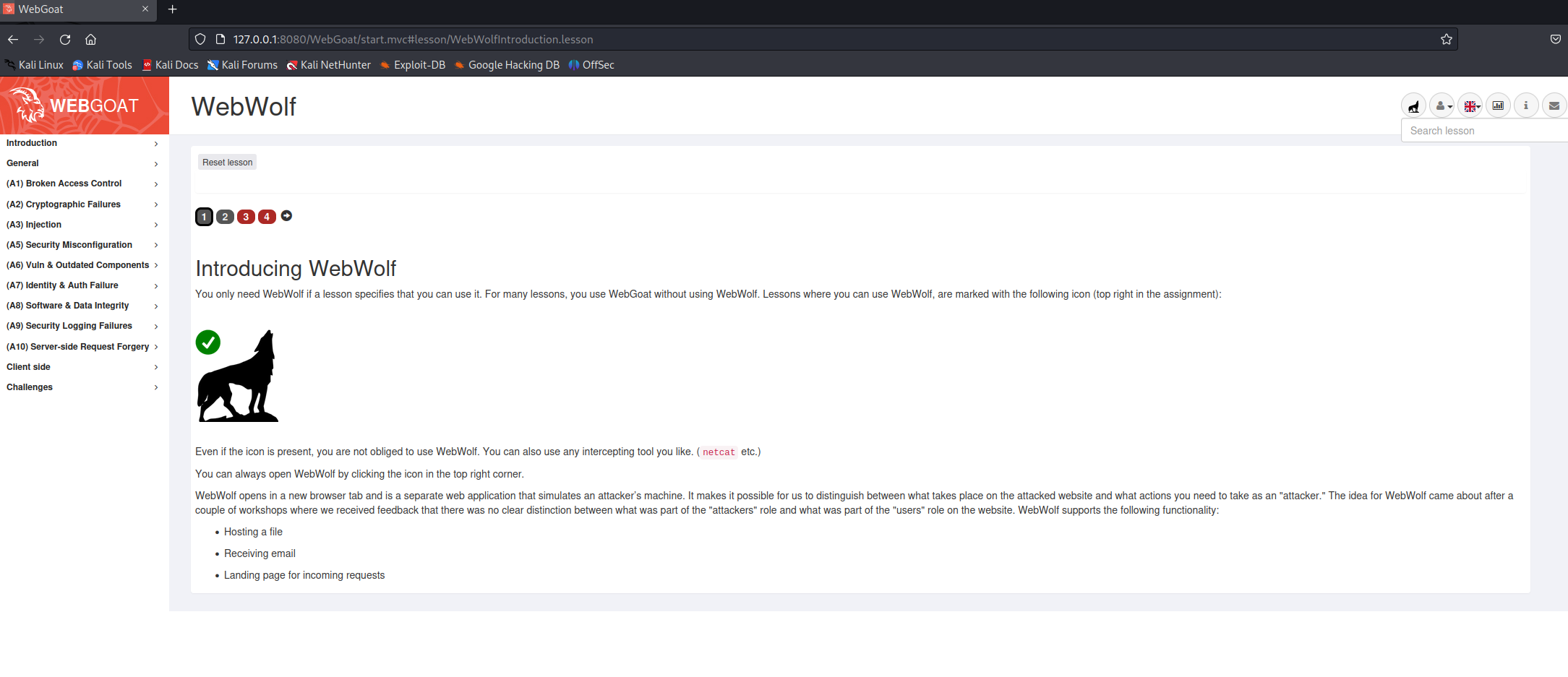Screen dimensions: 1568x677
Task: Click the 'Receiving email' list item
Action: 260,553
